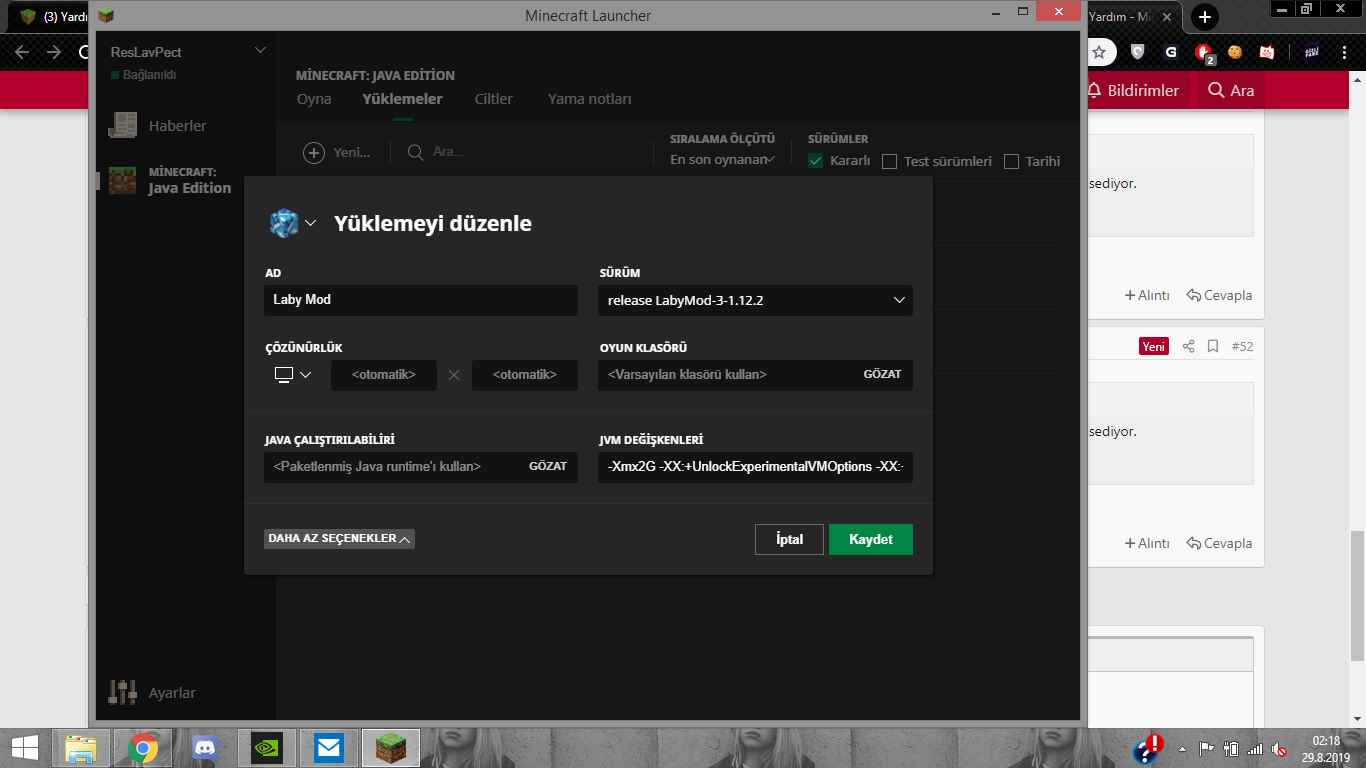The height and width of the screenshot is (768, 1366).
Task: Click the share icon on post #52
Action: coord(1189,346)
